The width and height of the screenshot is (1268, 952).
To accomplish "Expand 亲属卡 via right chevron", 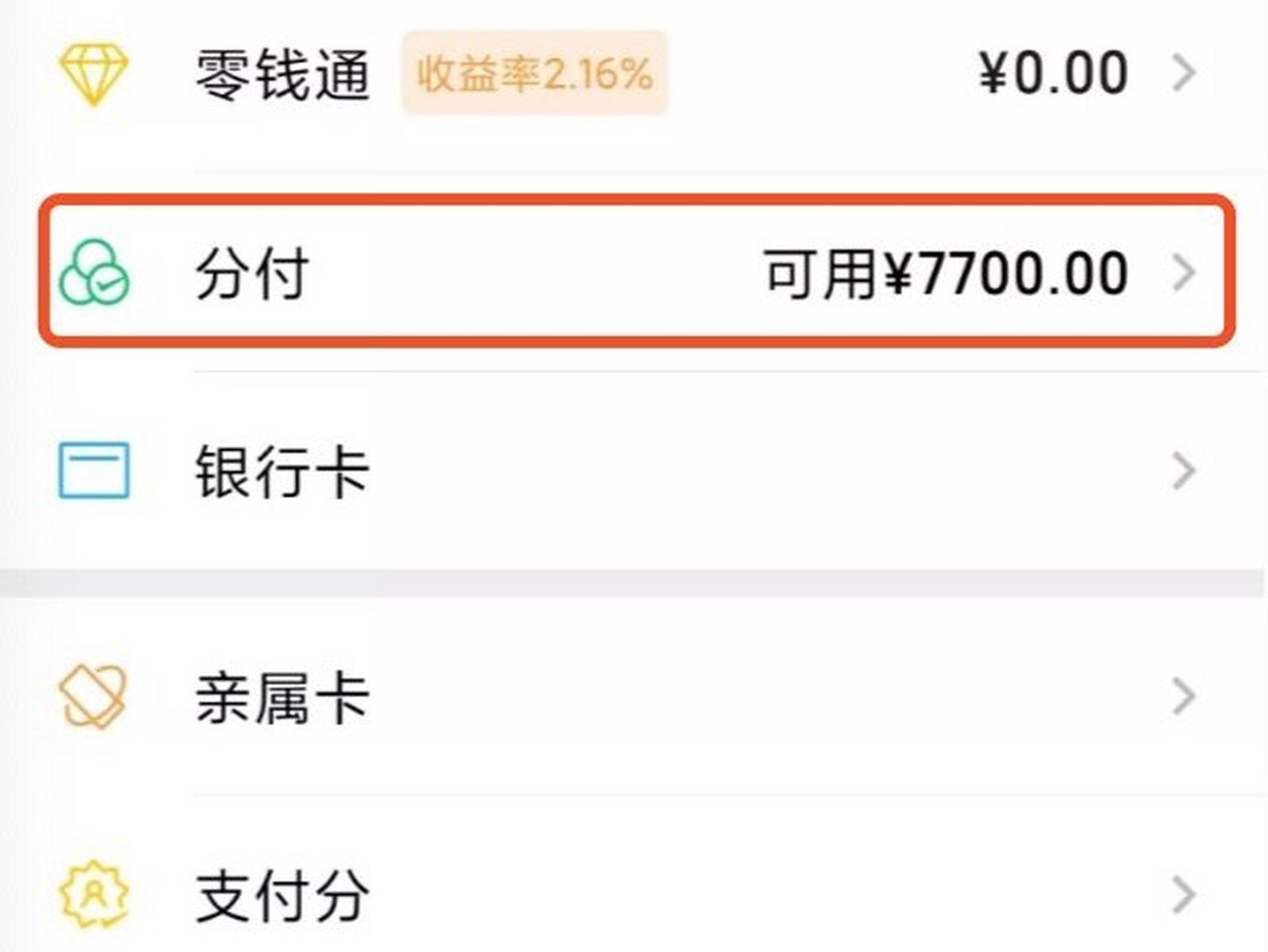I will [1183, 697].
